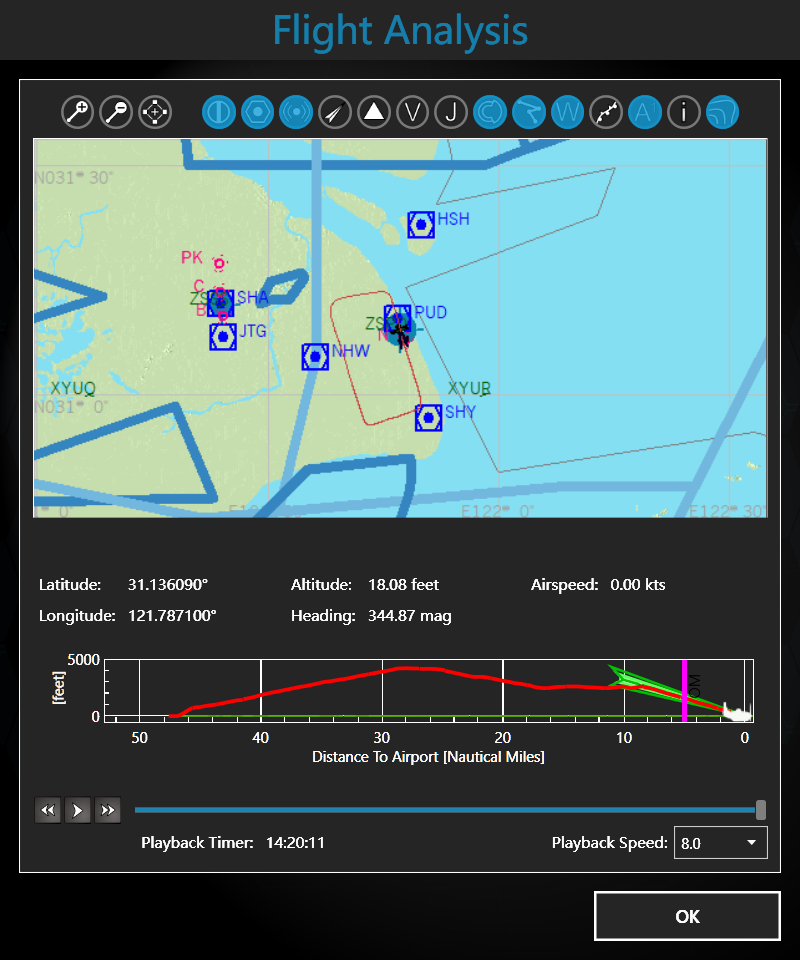Viewport: 800px width, 960px height.
Task: Click the playback progress slider handle
Action: pyautogui.click(x=761, y=809)
